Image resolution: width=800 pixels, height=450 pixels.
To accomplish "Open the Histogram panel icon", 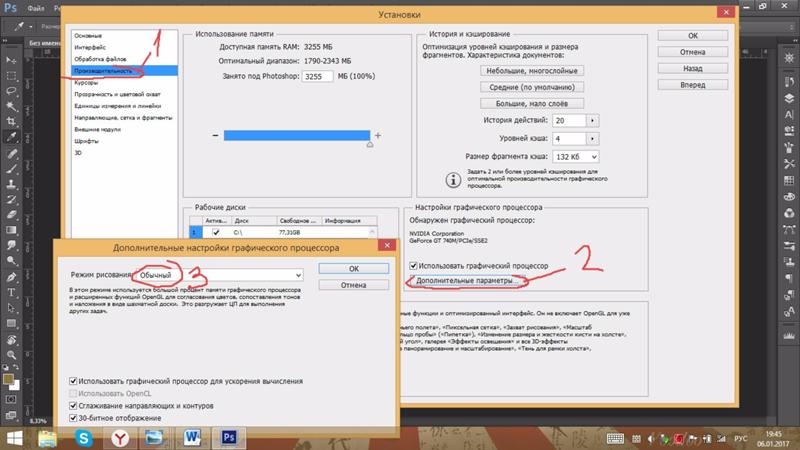I will (789, 335).
